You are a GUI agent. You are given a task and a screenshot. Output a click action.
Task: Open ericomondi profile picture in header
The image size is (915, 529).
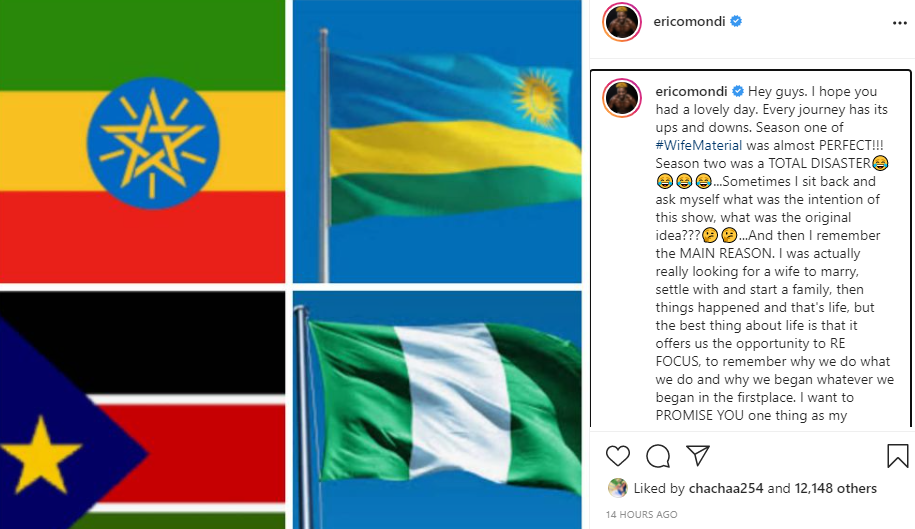tap(621, 22)
